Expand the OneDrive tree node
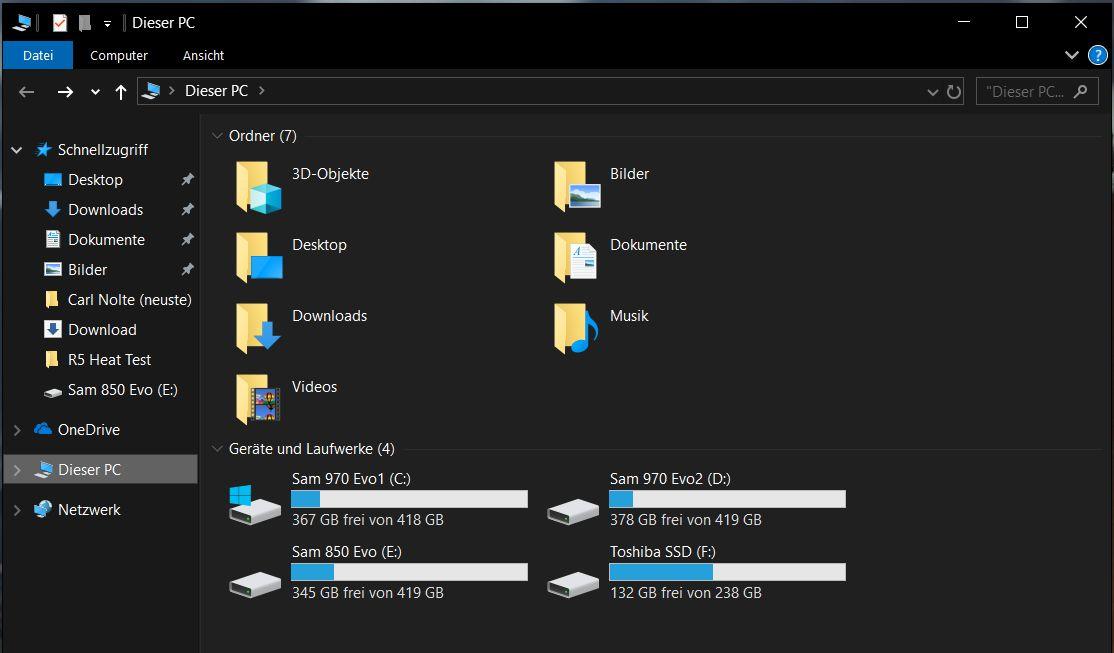Image resolution: width=1114 pixels, height=653 pixels. click(17, 430)
